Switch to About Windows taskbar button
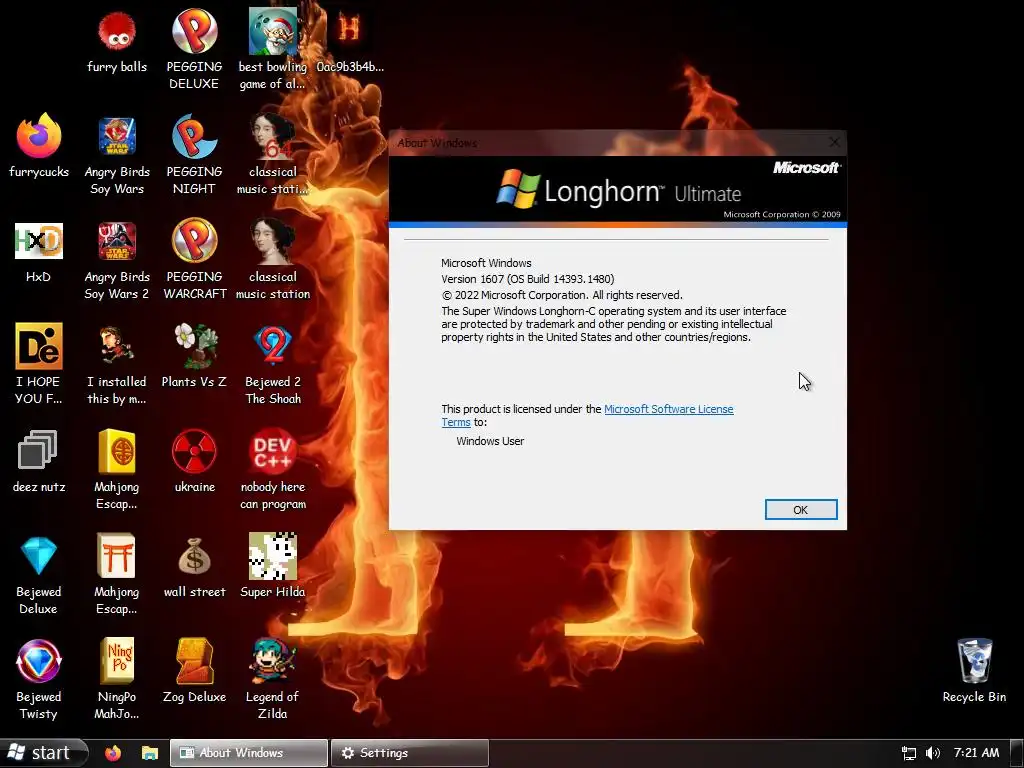The image size is (1024, 768). tap(249, 753)
